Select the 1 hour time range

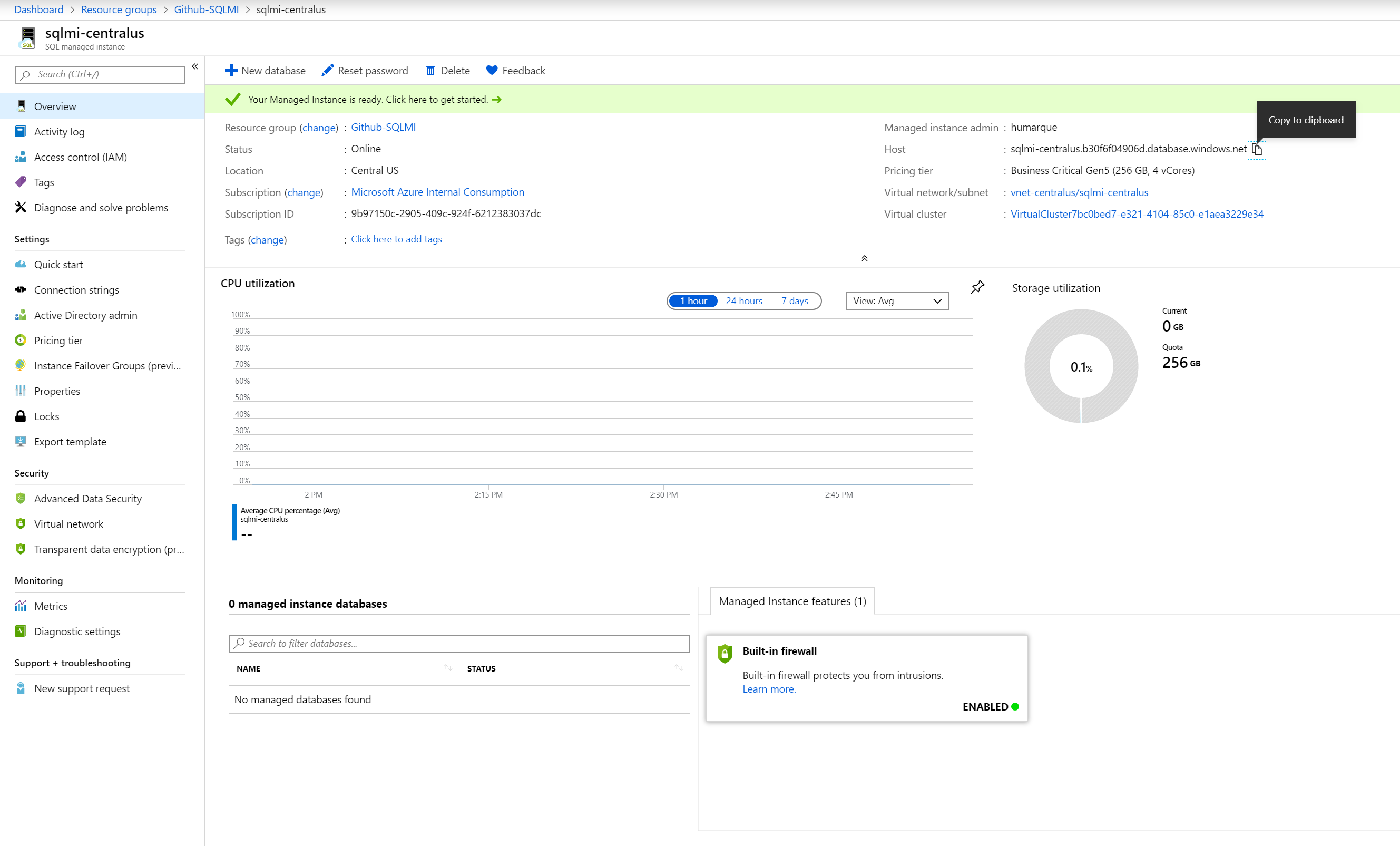(693, 301)
